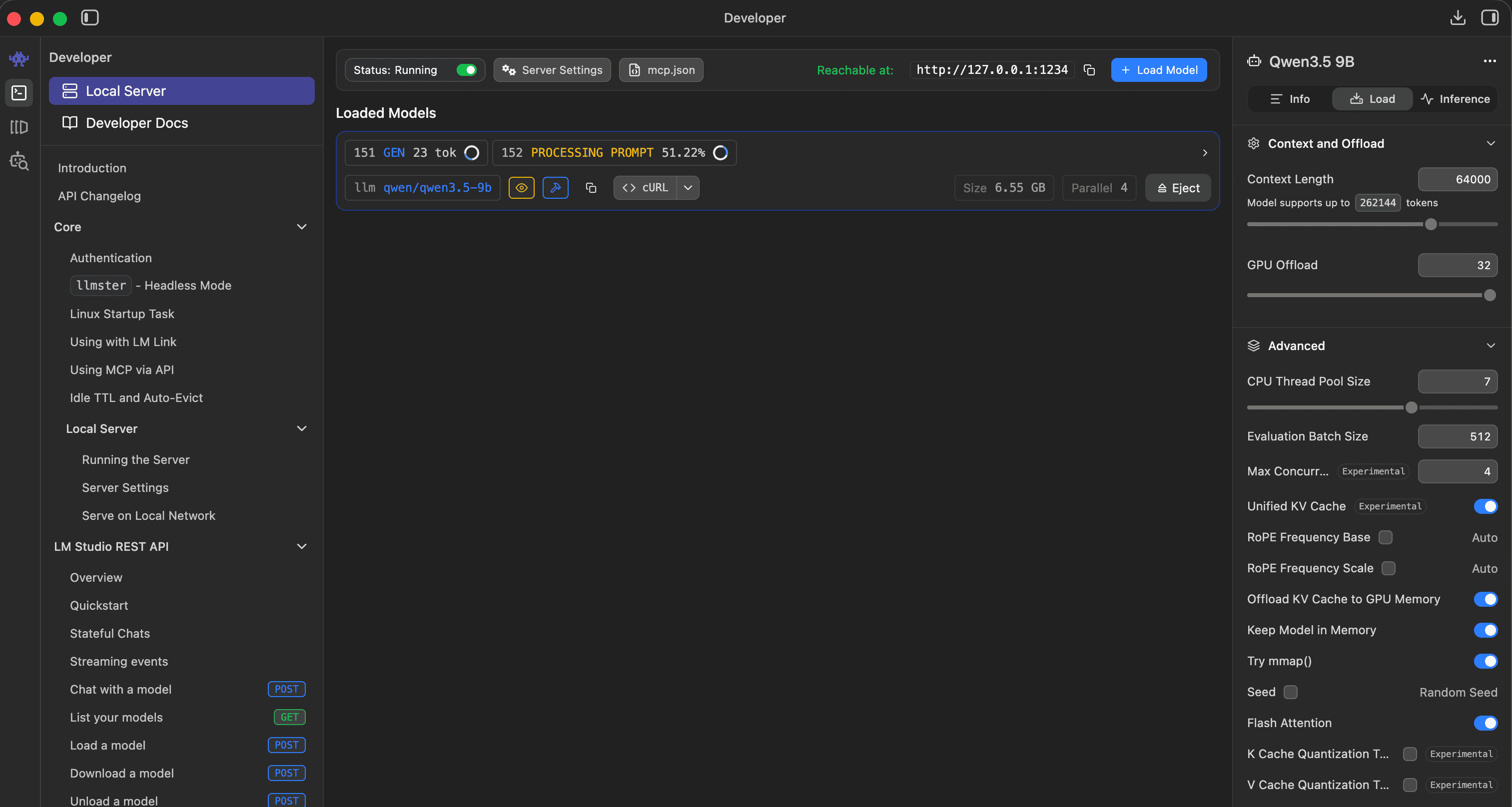Enable the Seed checkbox
This screenshot has height=807, width=1512.
[1291, 692]
